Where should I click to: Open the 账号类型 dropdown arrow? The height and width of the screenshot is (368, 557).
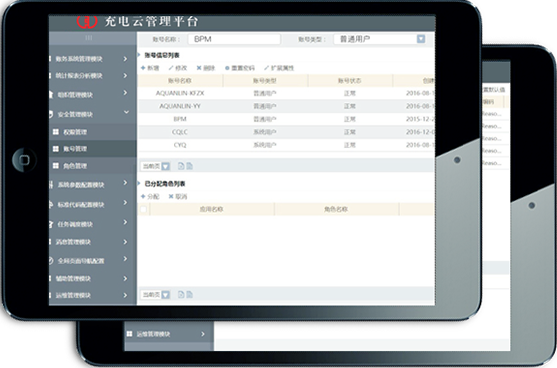(421, 39)
